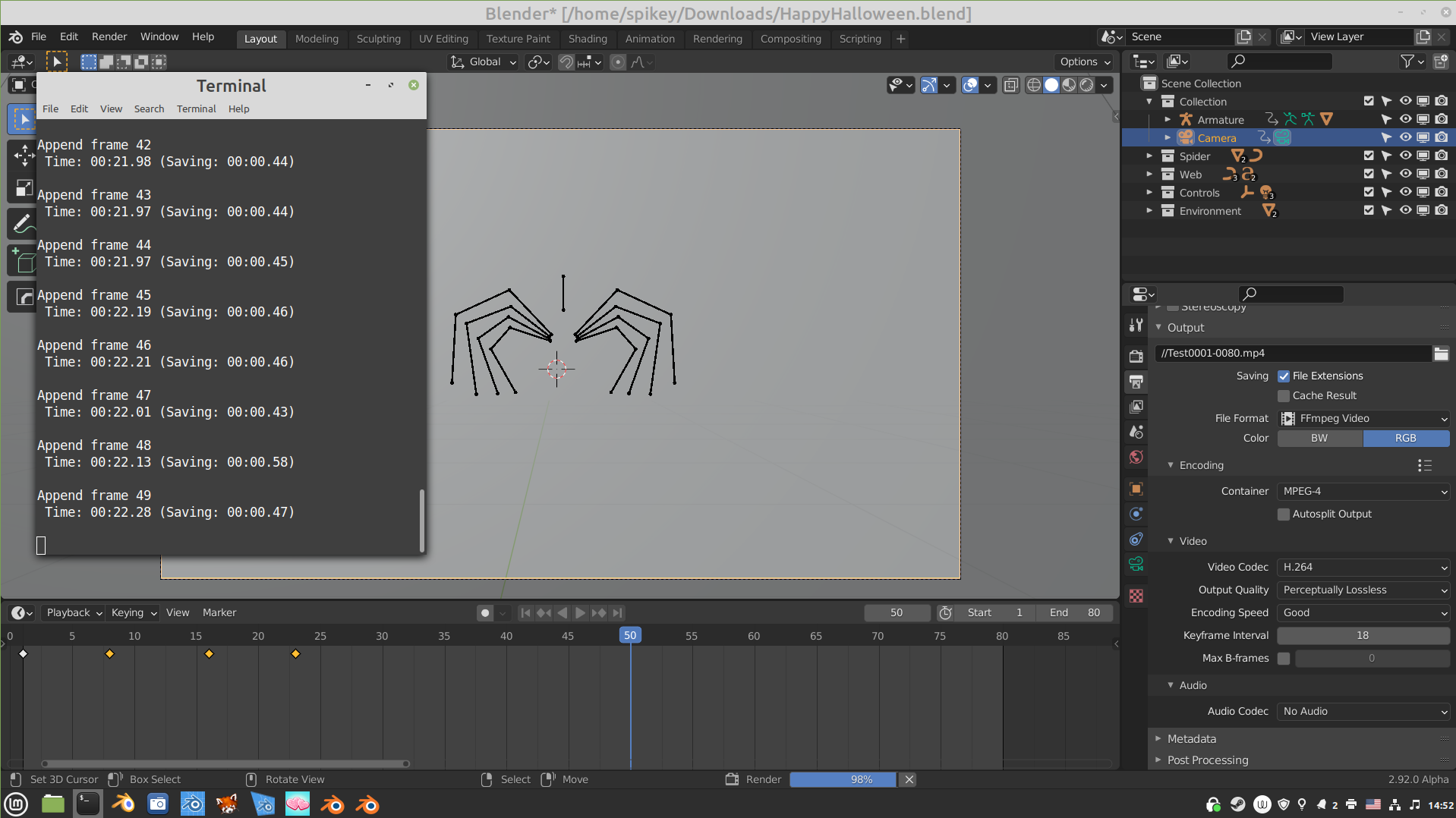Click the Keyframe Interval value field

(x=1363, y=636)
